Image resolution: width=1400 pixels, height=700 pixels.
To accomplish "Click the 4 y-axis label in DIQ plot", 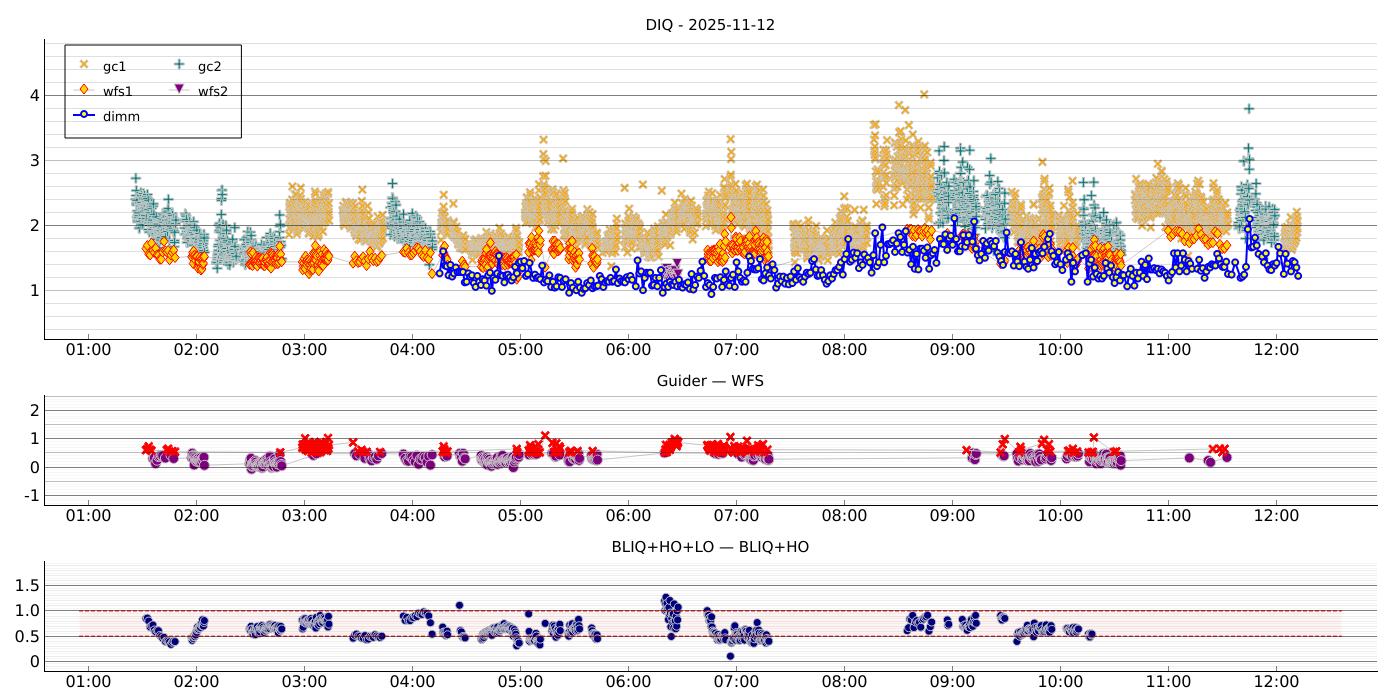I will click(34, 96).
